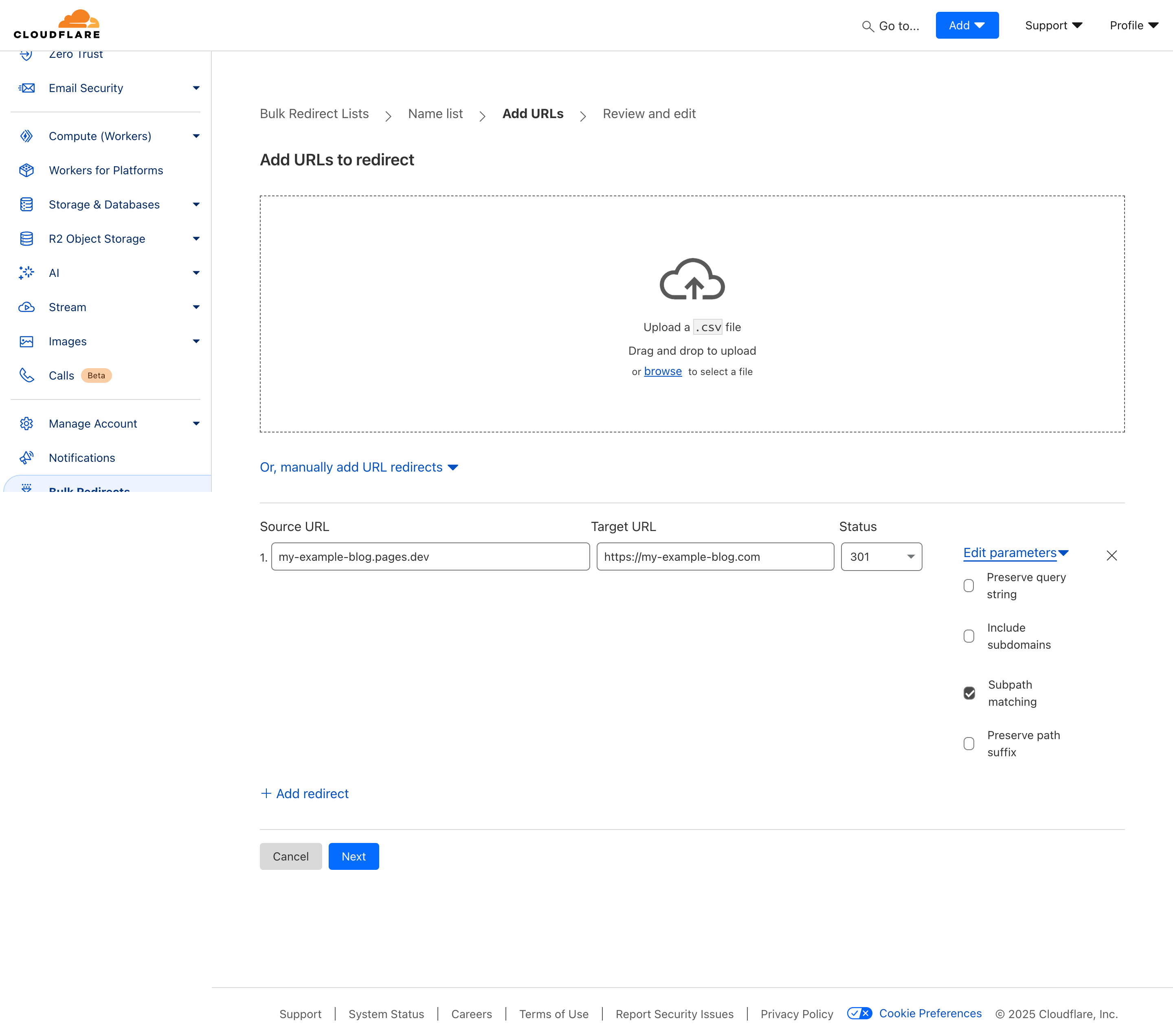Click the R2 Object Storage icon
1173x1036 pixels.
pyautogui.click(x=26, y=239)
